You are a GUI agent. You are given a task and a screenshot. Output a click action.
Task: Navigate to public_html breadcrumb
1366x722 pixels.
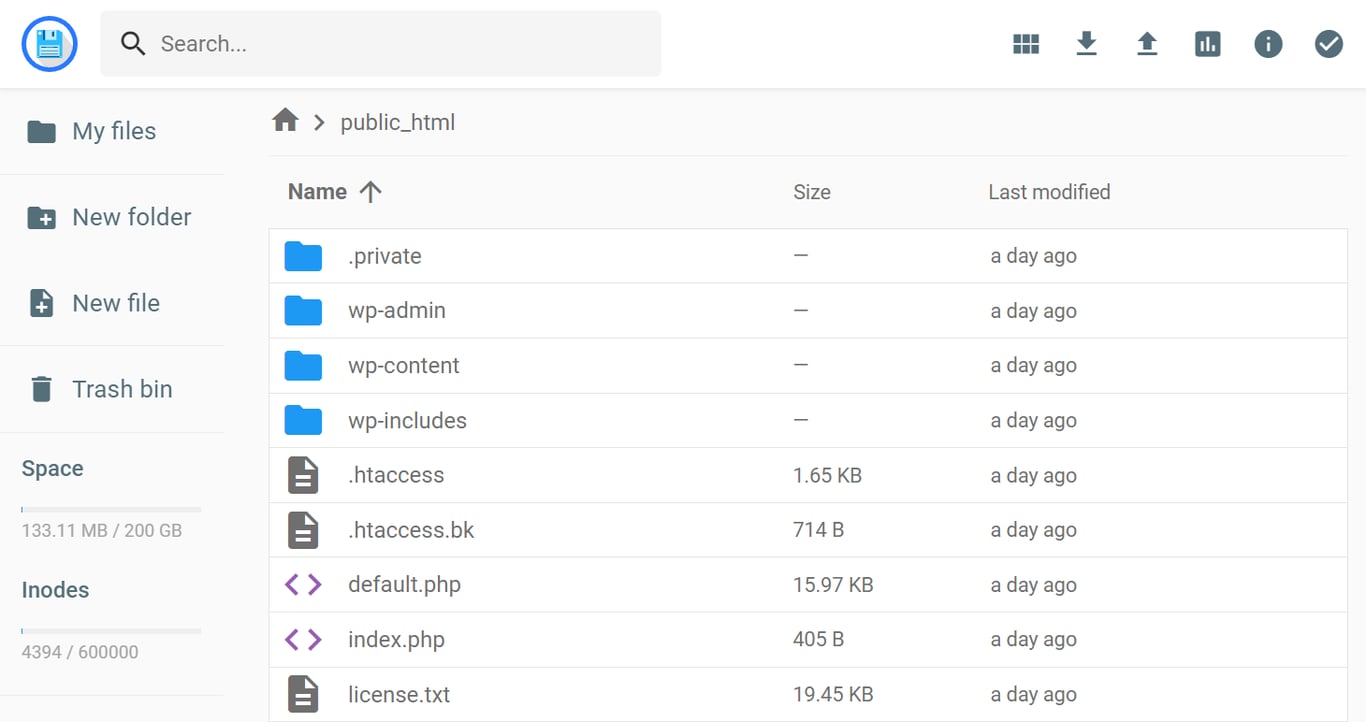397,121
